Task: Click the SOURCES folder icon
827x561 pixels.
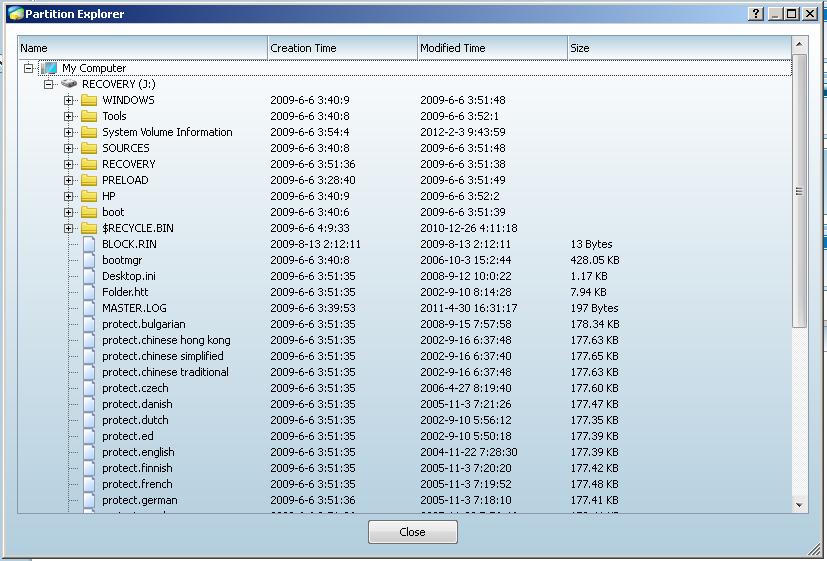Action: pos(89,148)
